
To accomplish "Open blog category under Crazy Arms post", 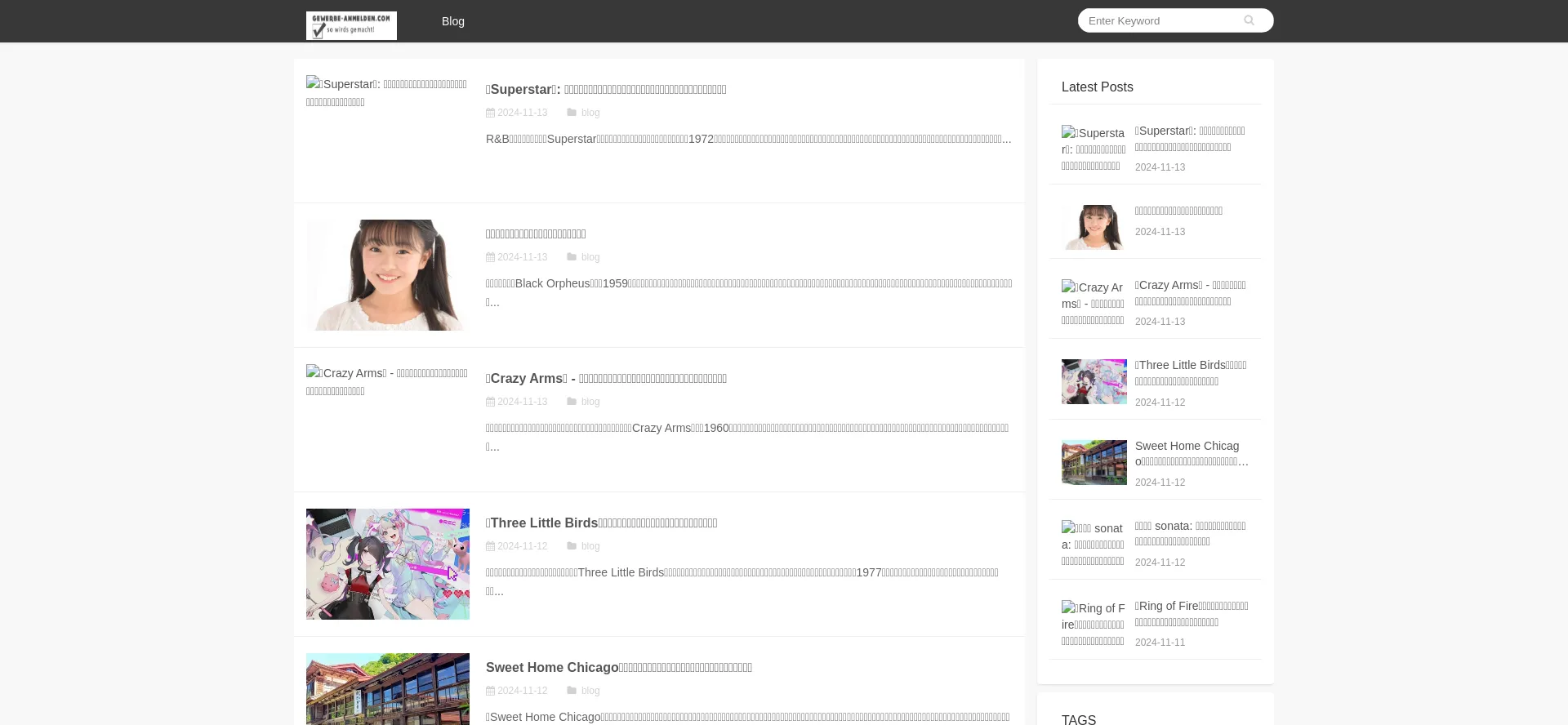I will tap(590, 402).
